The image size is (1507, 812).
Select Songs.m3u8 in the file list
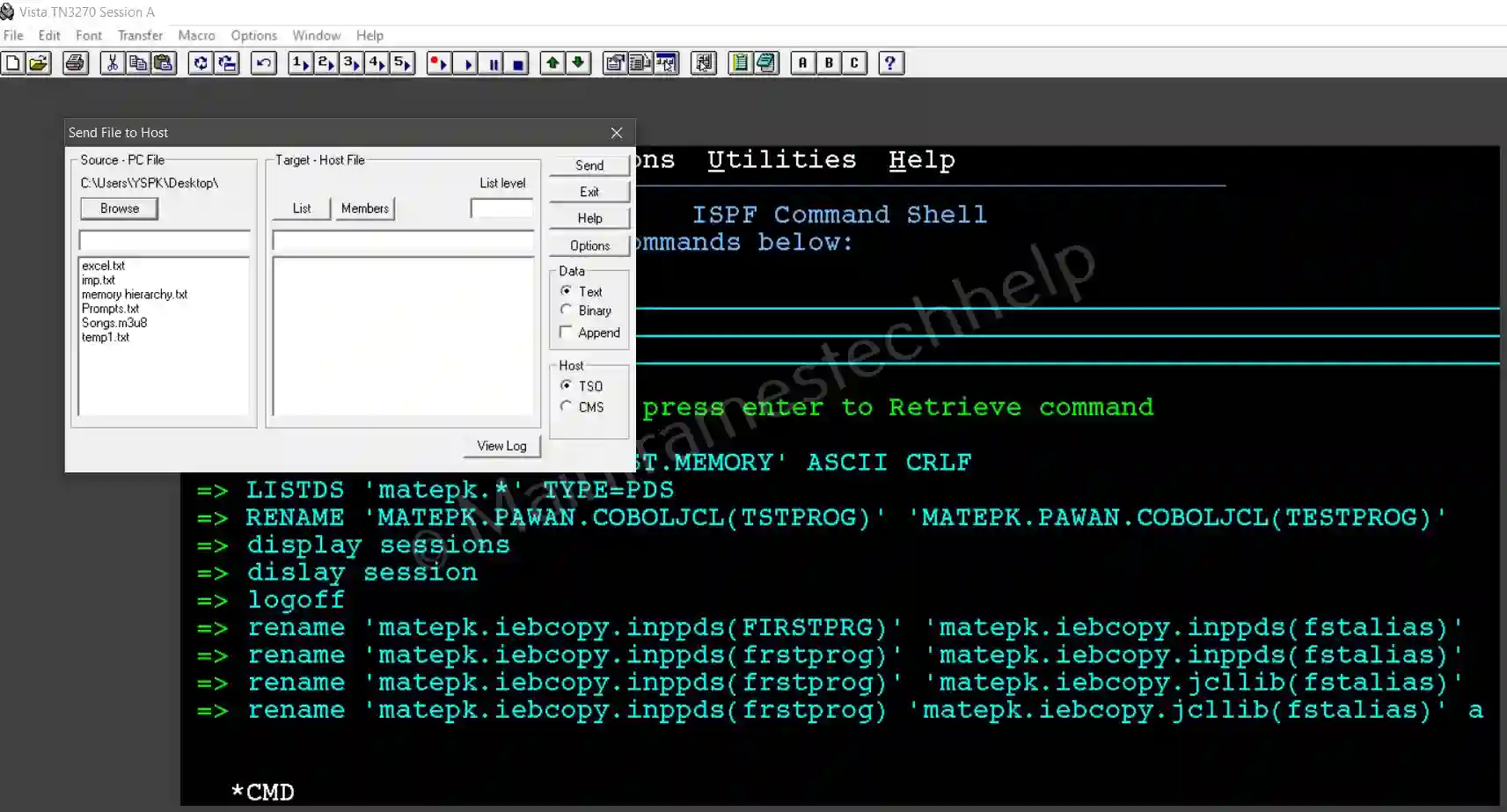114,323
